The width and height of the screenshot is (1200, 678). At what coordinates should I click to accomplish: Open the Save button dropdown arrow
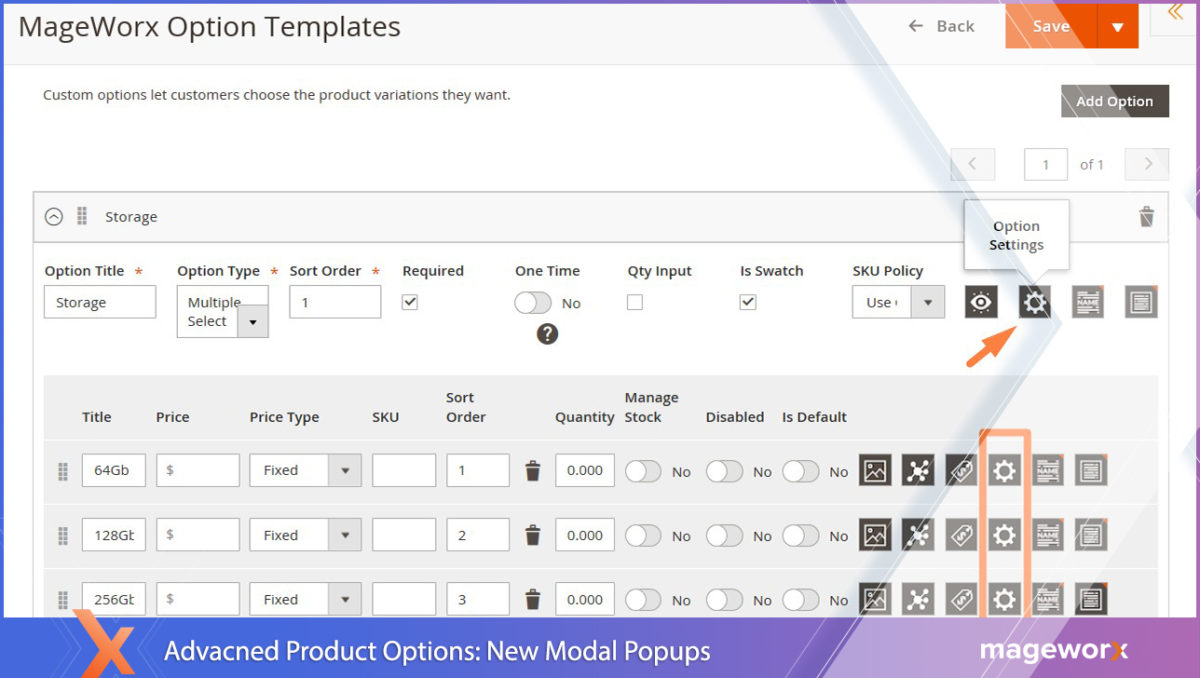tap(1117, 27)
